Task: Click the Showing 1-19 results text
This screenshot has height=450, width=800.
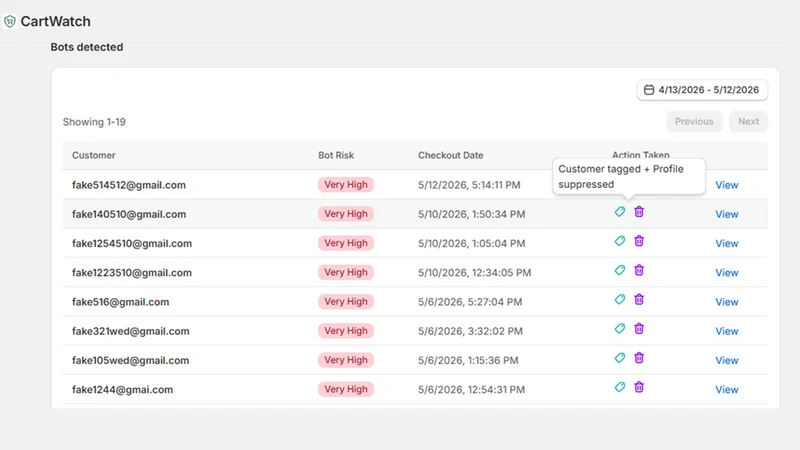Action: point(94,122)
